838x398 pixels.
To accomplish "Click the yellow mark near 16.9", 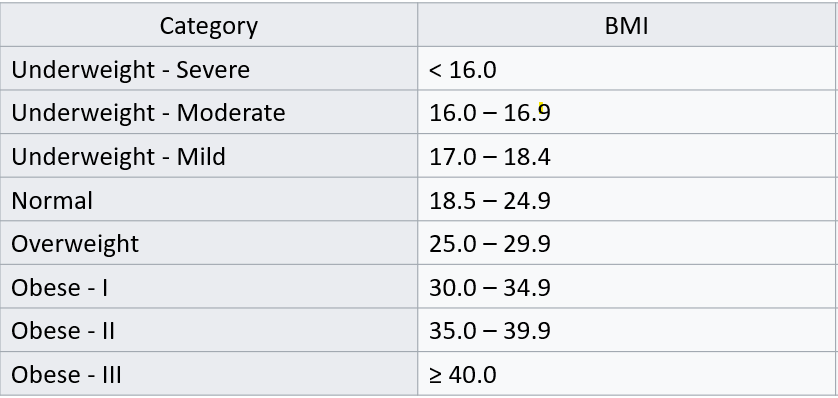I will click(541, 108).
